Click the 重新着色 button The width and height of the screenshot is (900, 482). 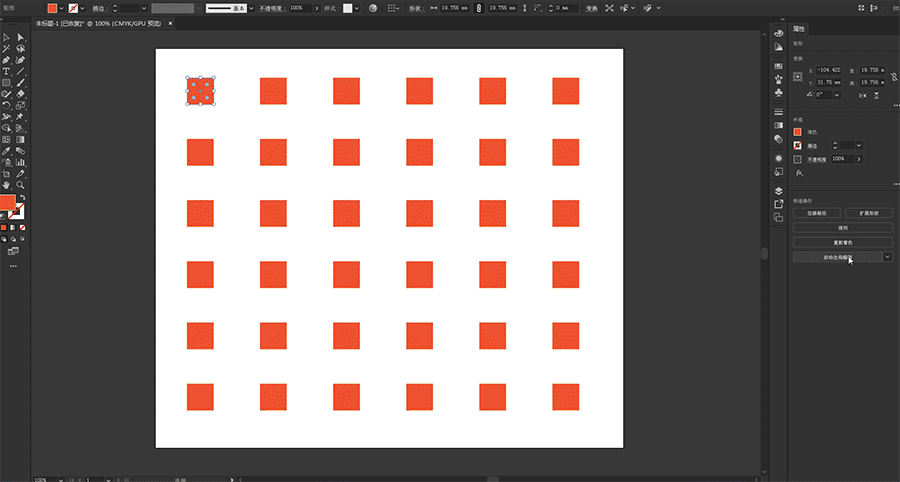point(842,242)
